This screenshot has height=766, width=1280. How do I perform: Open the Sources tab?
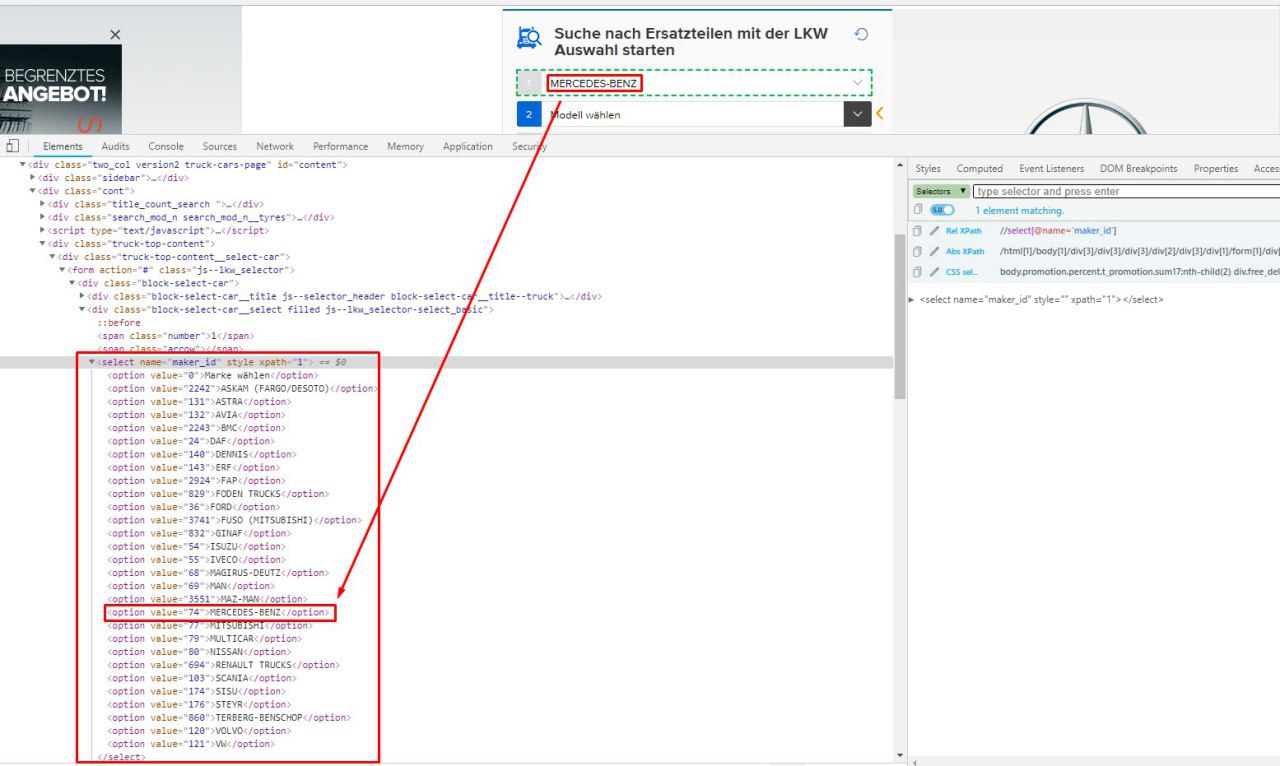(x=220, y=147)
